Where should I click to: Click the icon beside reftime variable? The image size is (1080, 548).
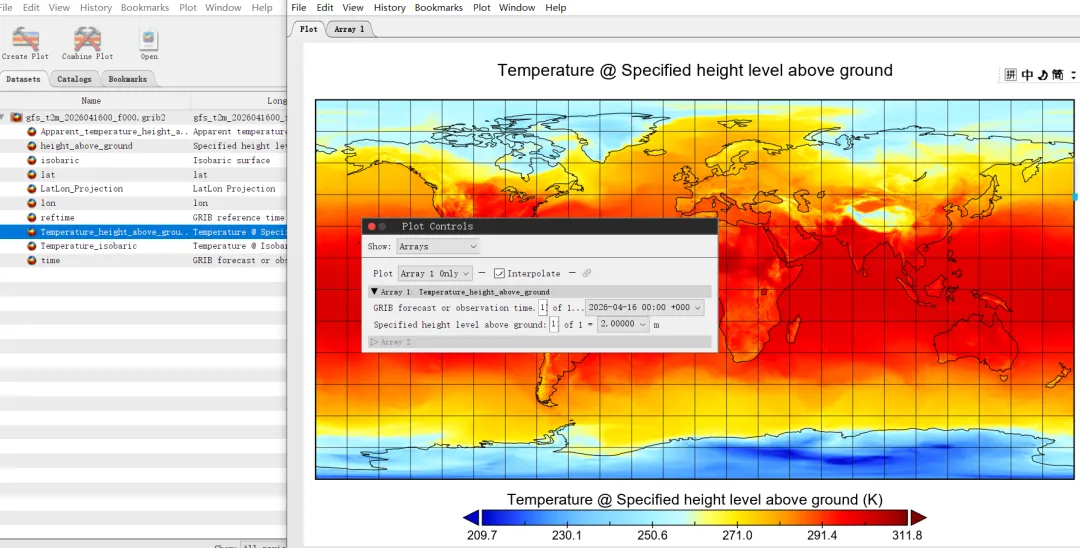[x=32, y=218]
